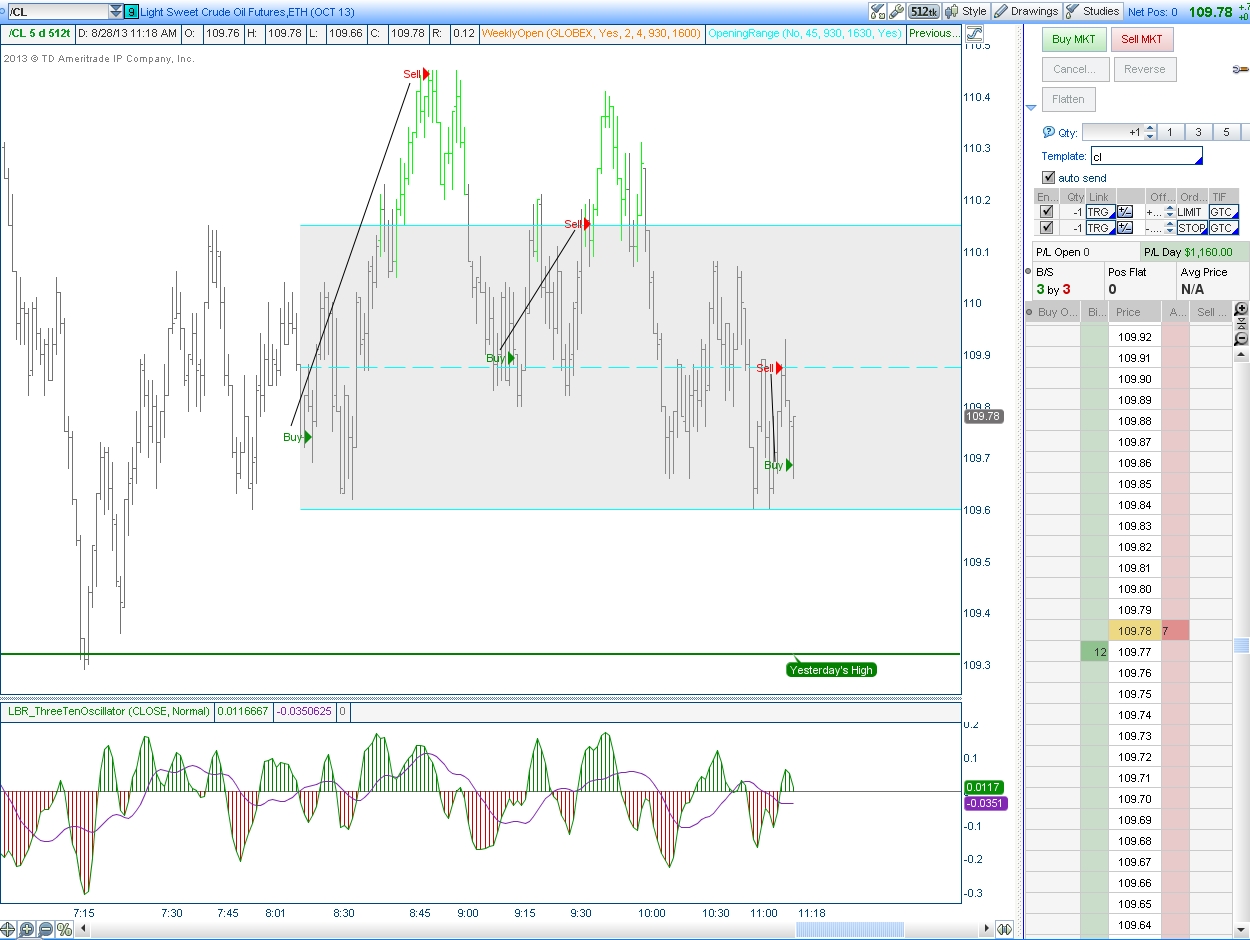Image resolution: width=1250 pixels, height=940 pixels.
Task: Zoom in the price ladder
Action: 1241,309
